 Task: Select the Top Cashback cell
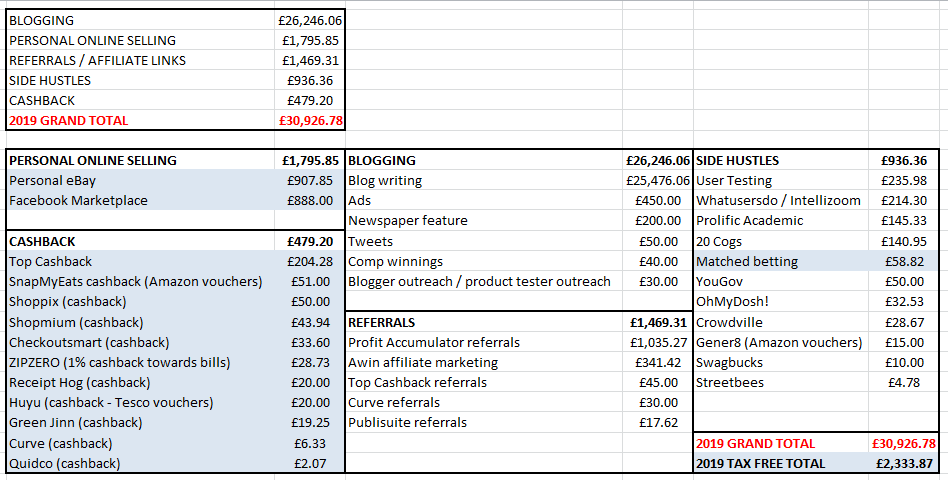[x=140, y=261]
